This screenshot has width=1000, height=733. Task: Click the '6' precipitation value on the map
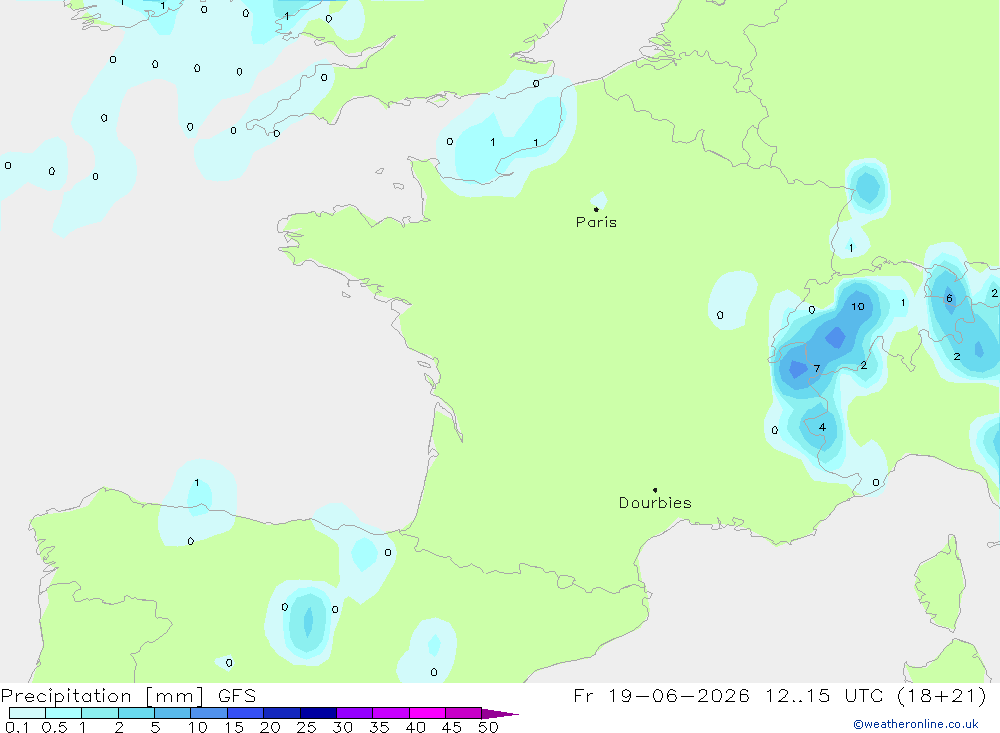click(x=949, y=299)
